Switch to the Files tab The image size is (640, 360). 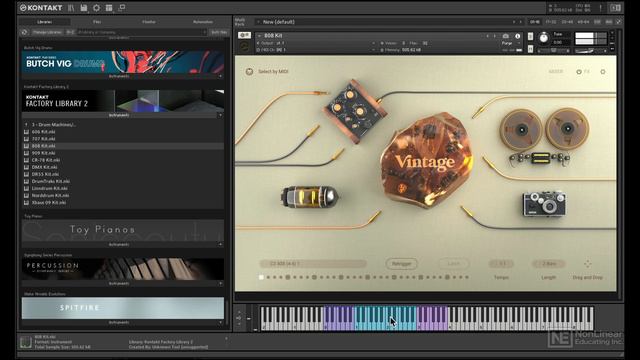point(97,22)
